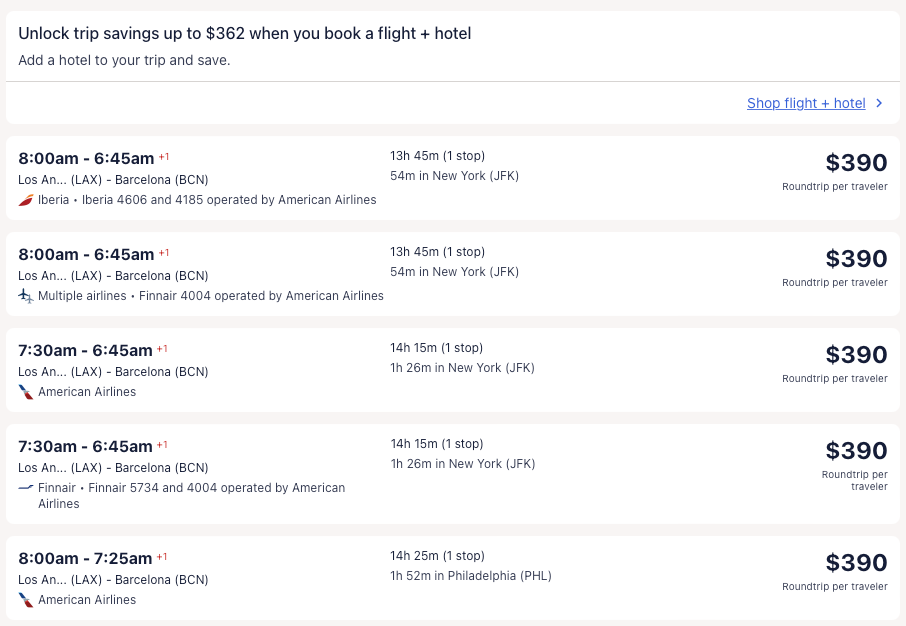Click the LAX - Barcelona route on Philadelphia flight

pos(113,580)
